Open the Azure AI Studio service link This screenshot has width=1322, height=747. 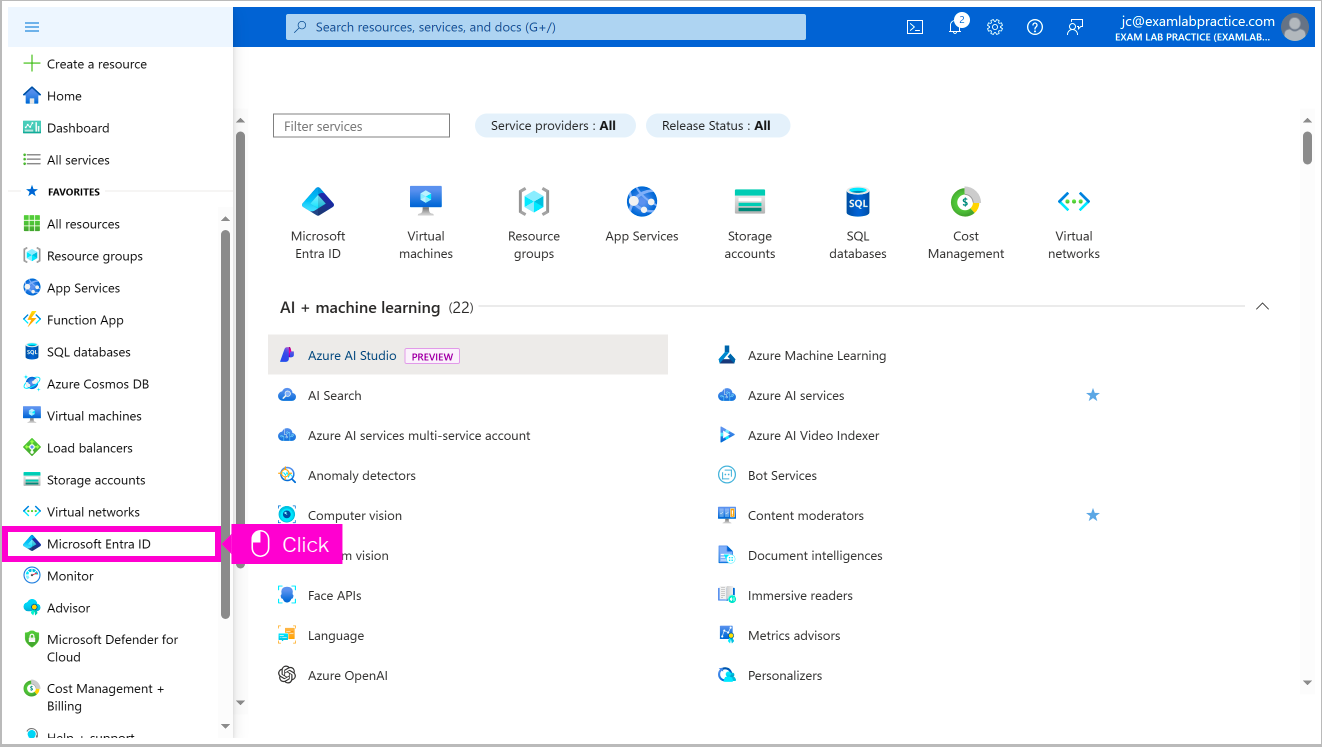point(352,355)
